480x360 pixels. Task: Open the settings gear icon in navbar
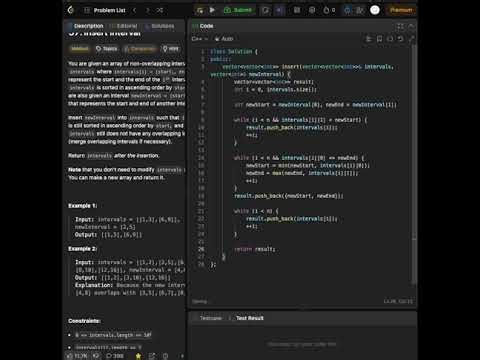312,10
